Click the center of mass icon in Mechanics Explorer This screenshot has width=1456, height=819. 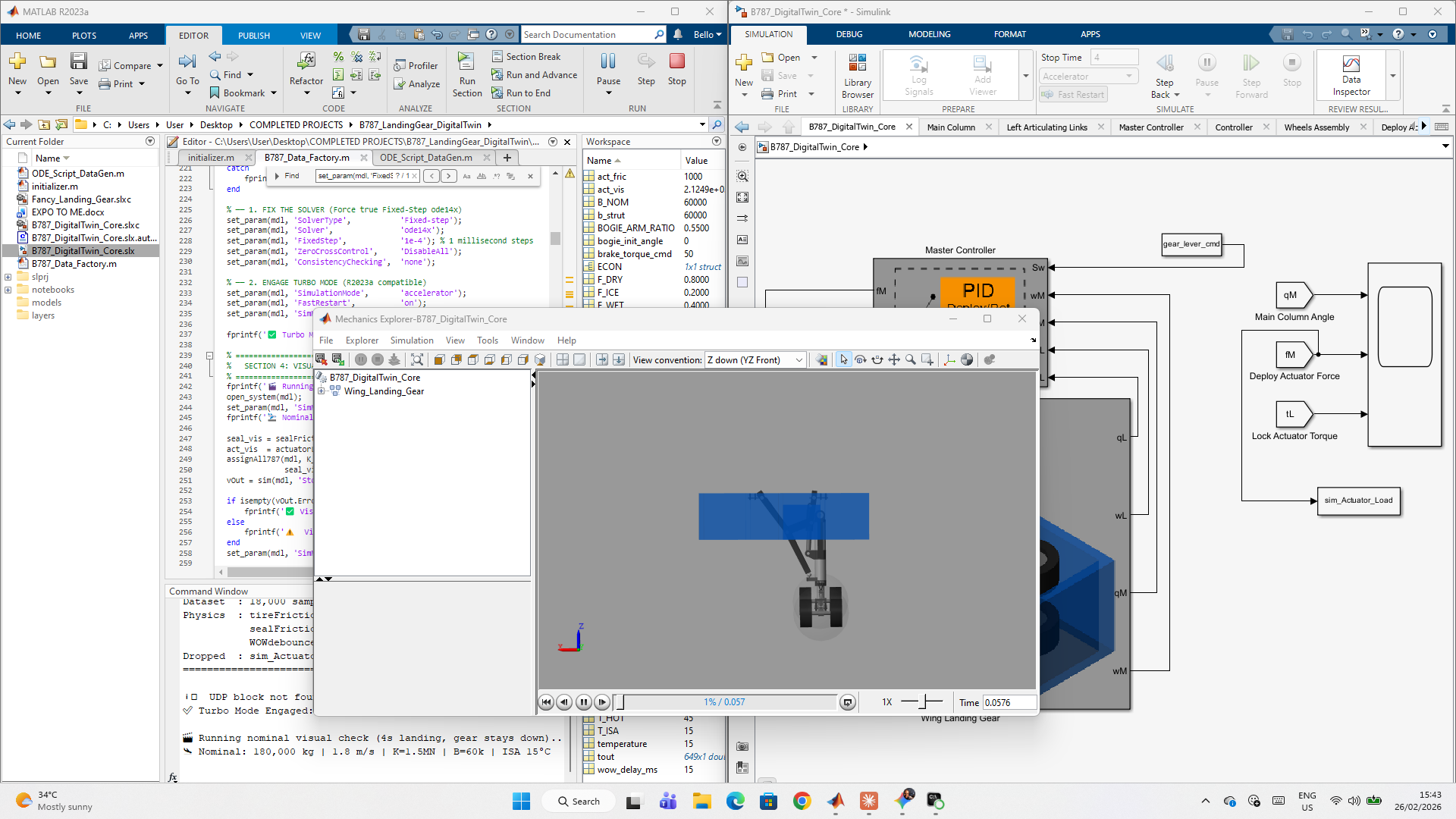(967, 360)
